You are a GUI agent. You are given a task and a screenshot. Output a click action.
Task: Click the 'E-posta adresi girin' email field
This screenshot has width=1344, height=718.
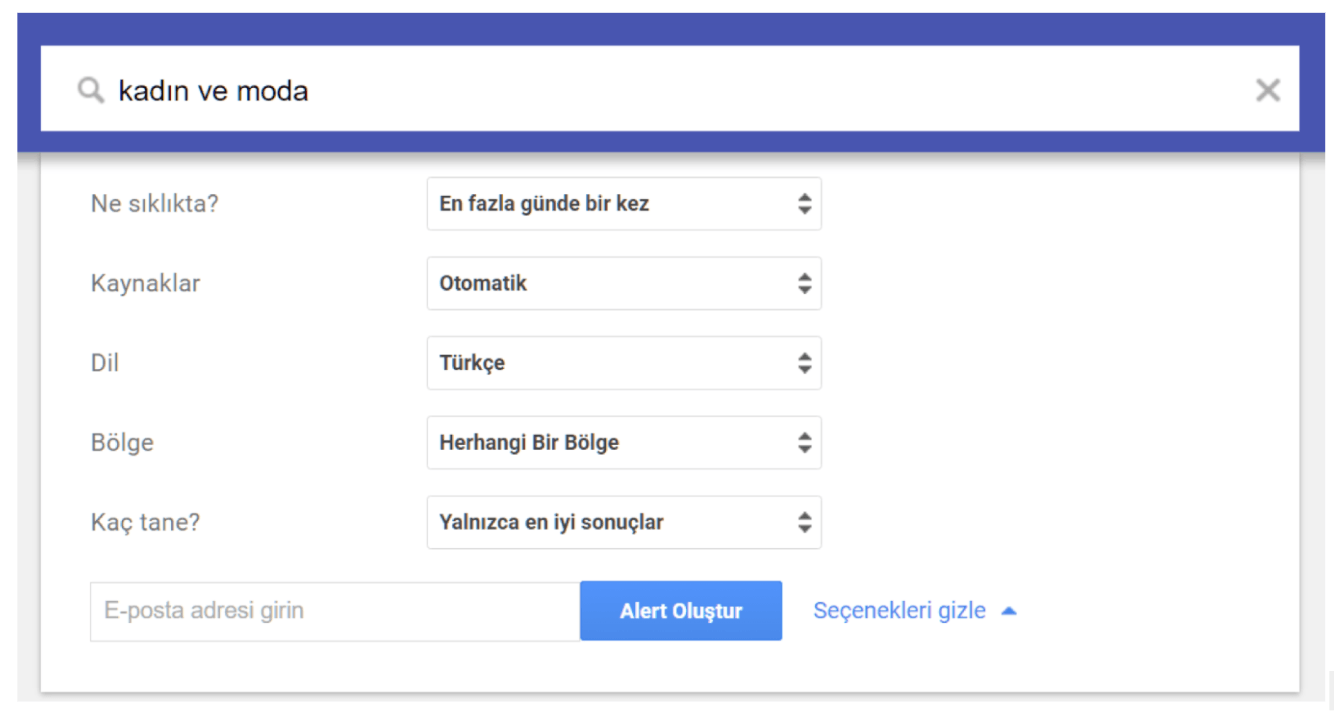click(x=335, y=611)
